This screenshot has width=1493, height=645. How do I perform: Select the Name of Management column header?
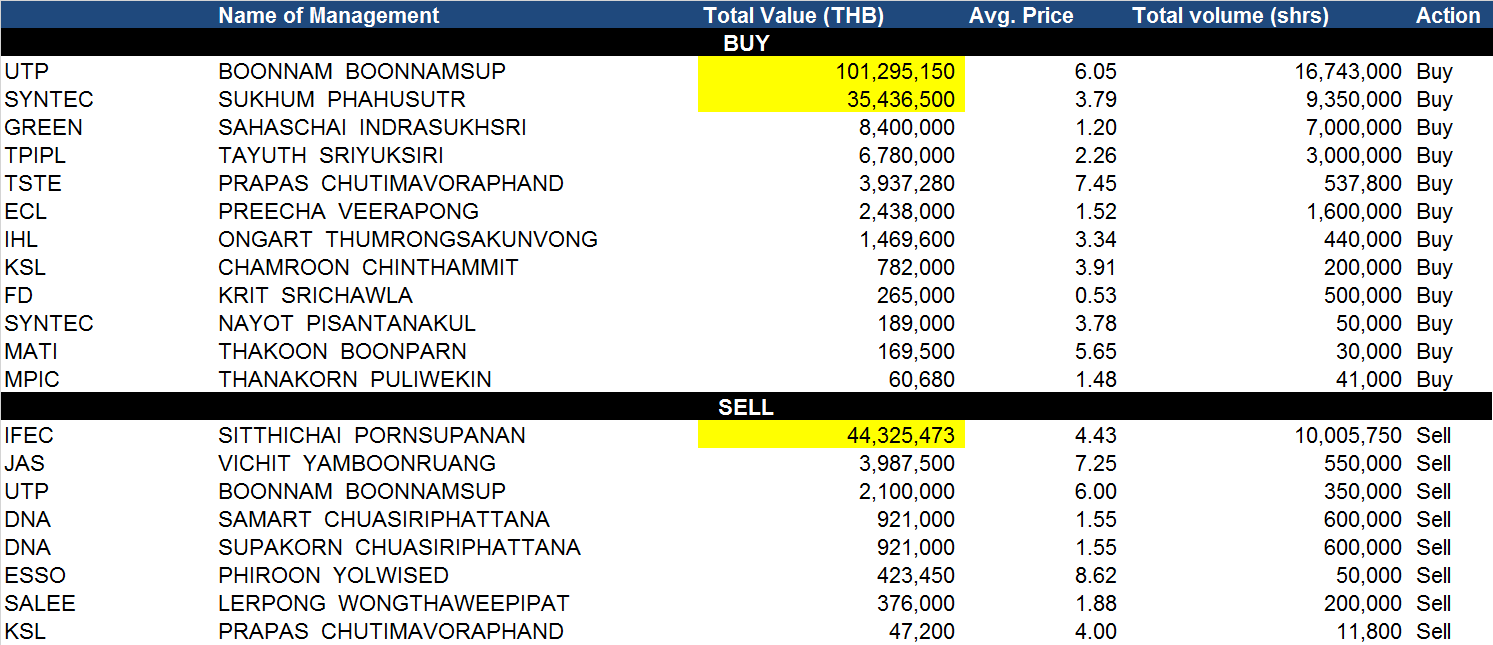coord(328,15)
